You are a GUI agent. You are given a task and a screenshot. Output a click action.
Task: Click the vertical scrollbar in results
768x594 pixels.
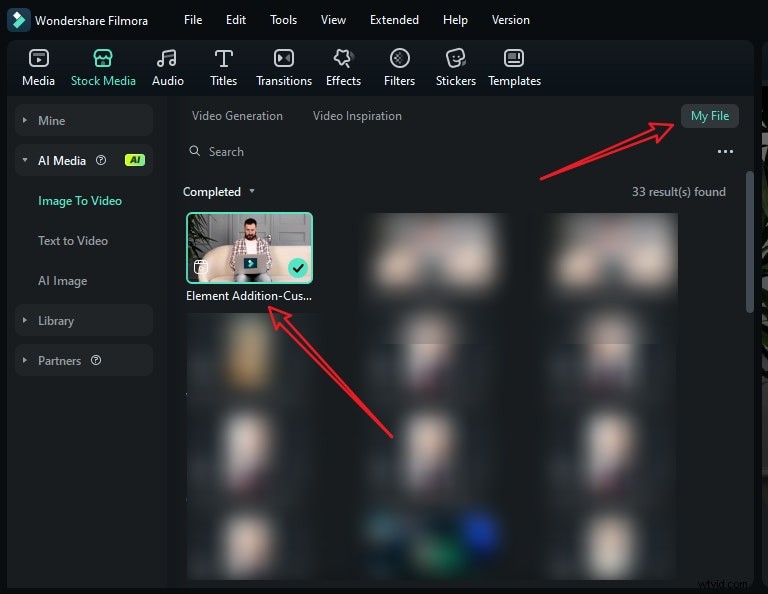[750, 240]
